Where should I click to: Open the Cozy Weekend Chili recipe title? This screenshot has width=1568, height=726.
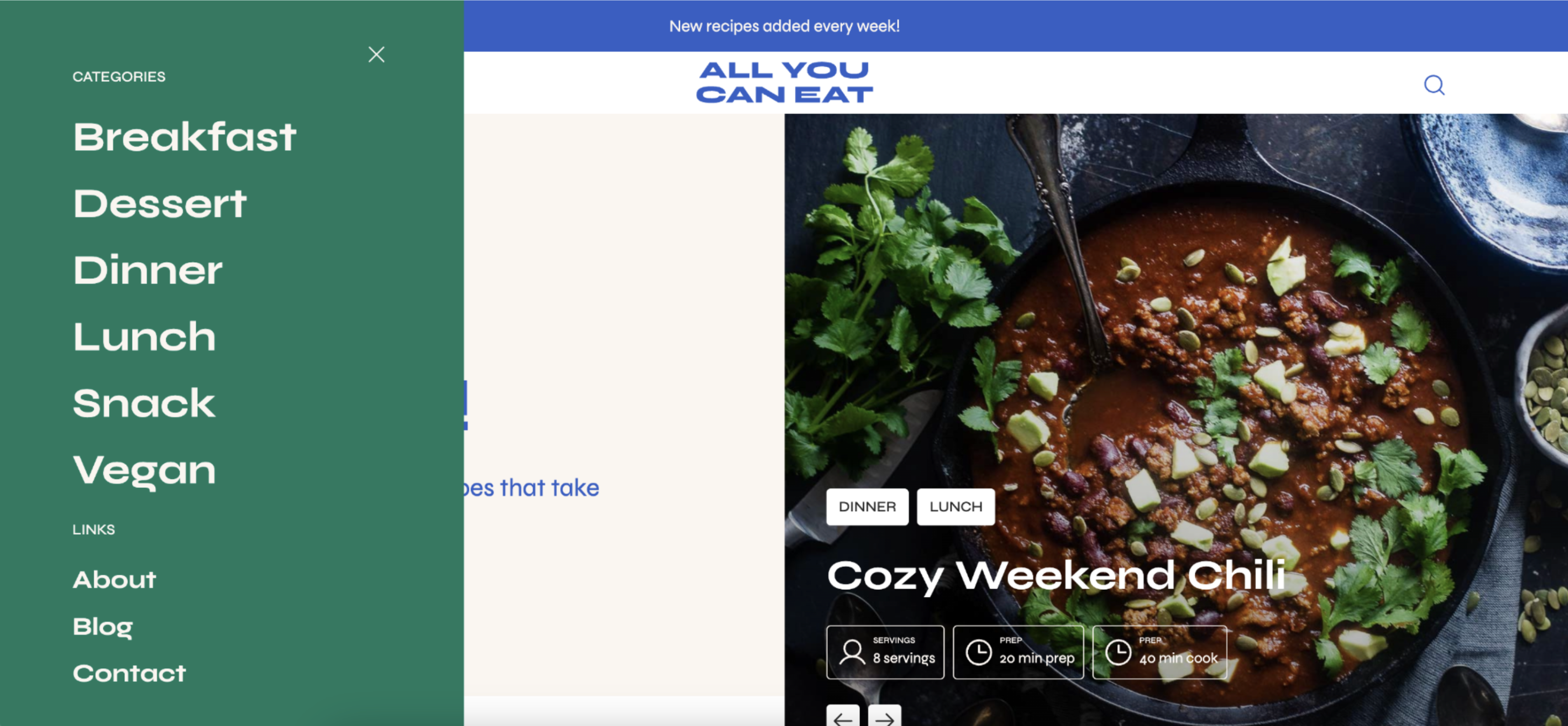(x=1056, y=576)
